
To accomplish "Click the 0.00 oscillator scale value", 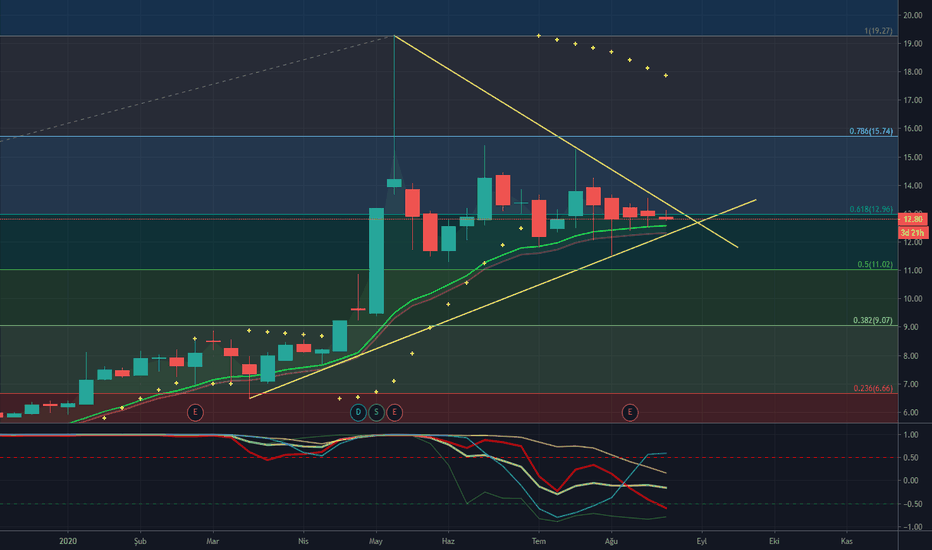I will (x=911, y=481).
